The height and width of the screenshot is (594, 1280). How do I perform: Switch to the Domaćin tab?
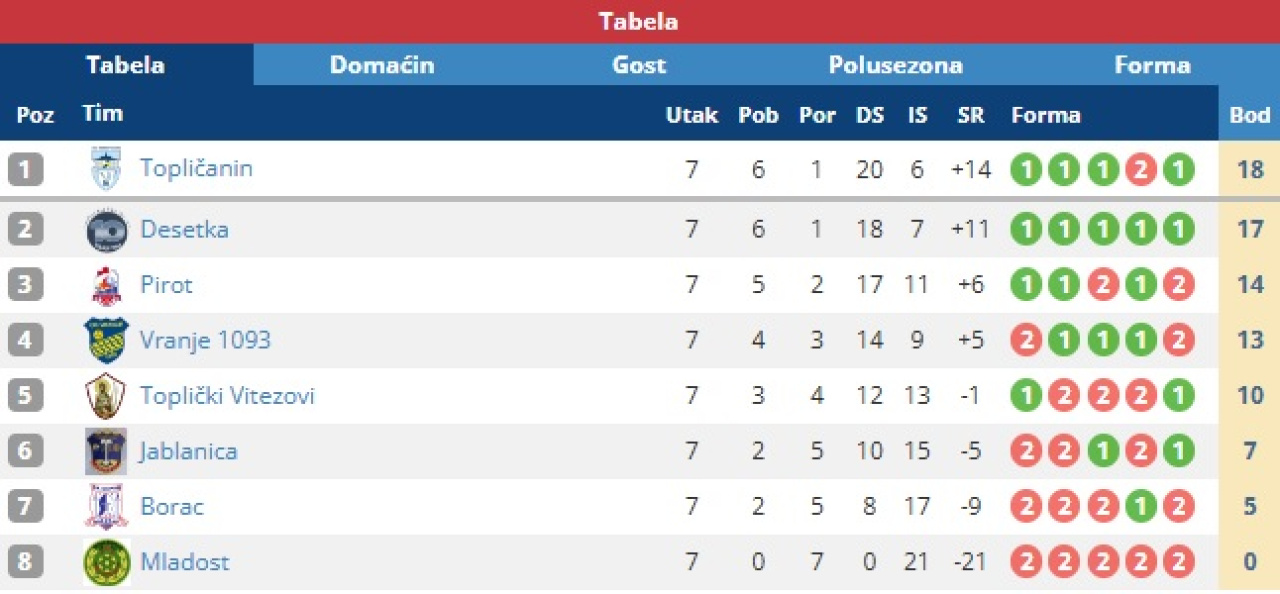[x=382, y=65]
